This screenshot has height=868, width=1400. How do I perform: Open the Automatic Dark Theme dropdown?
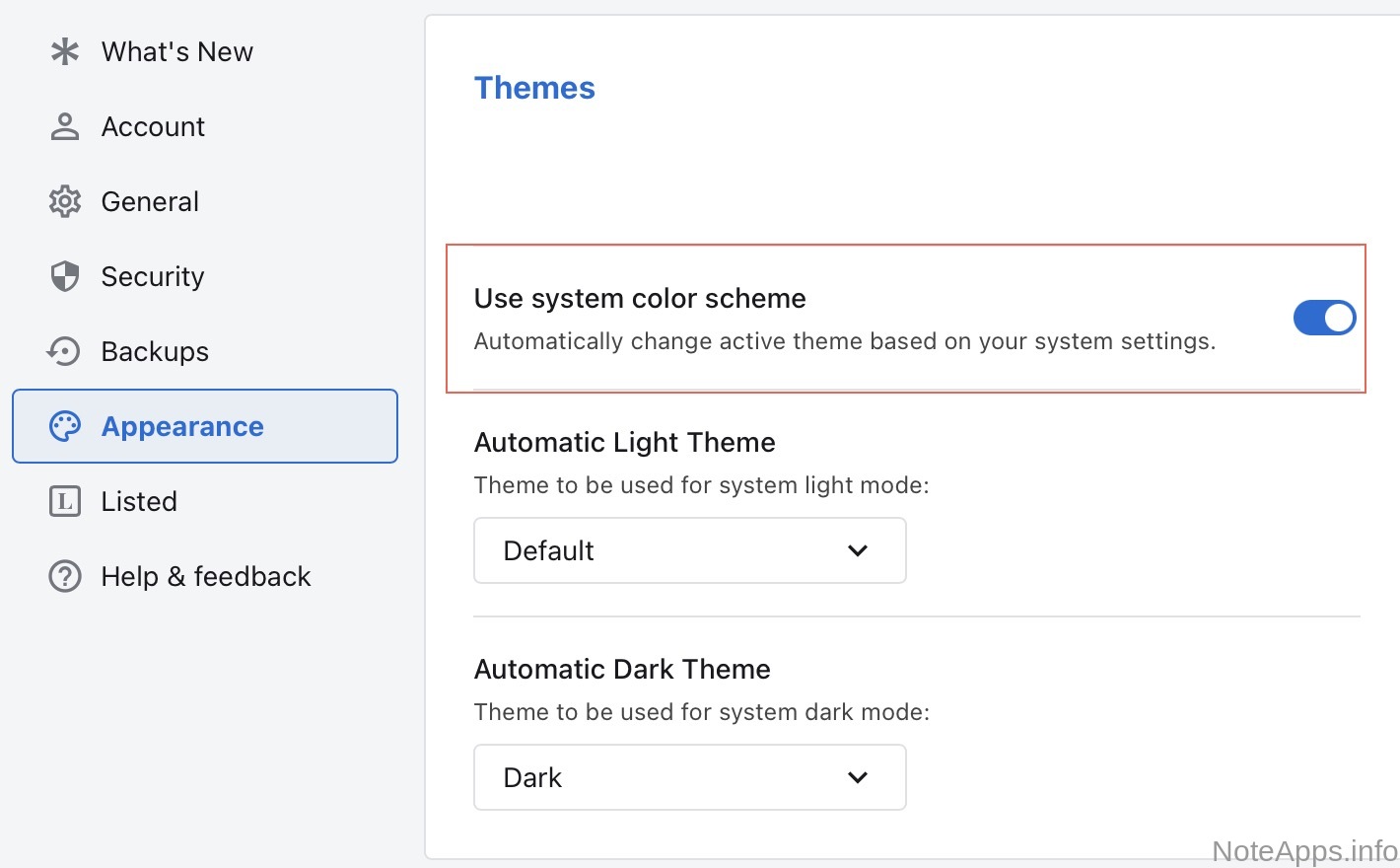[x=689, y=777]
